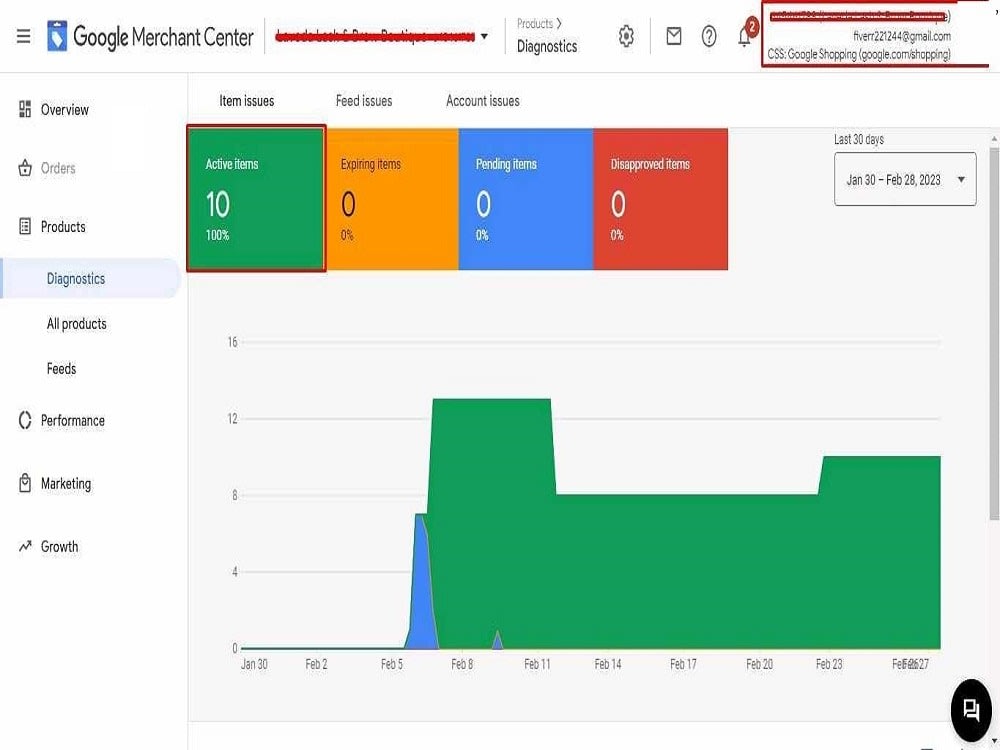This screenshot has width=1000, height=750.
Task: Select Overview in the sidebar
Action: click(x=64, y=110)
